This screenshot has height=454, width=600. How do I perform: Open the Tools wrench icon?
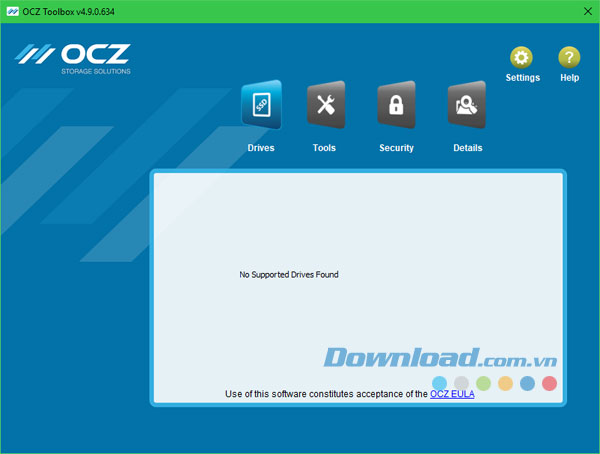[x=326, y=105]
